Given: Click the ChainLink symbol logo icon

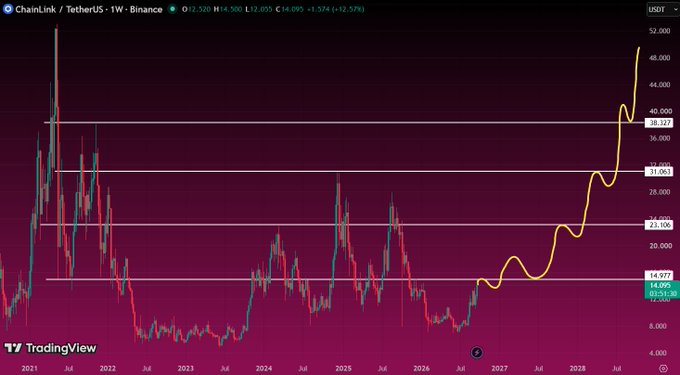Looking at the screenshot, I should (7, 9).
